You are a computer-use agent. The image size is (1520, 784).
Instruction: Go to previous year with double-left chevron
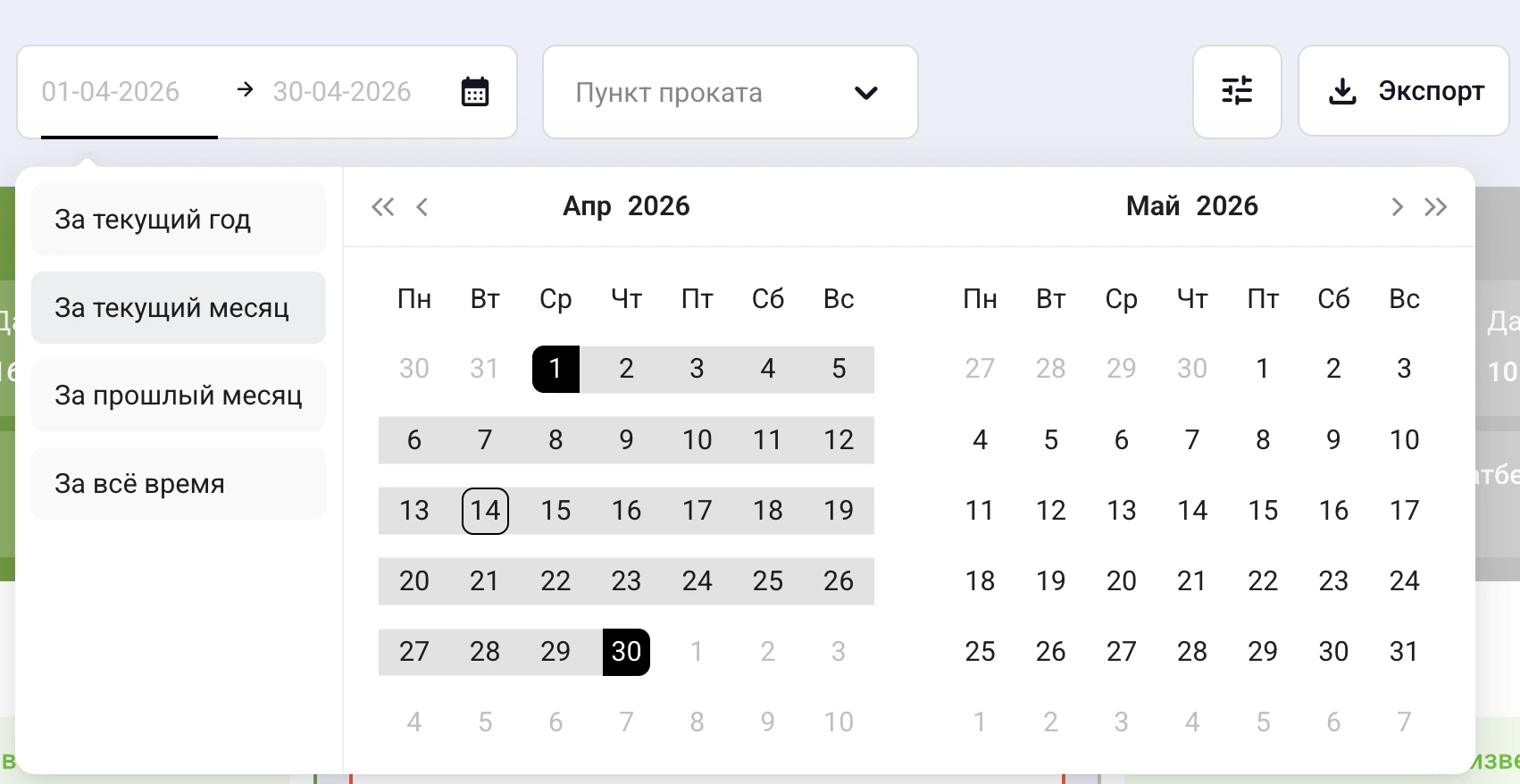click(382, 206)
